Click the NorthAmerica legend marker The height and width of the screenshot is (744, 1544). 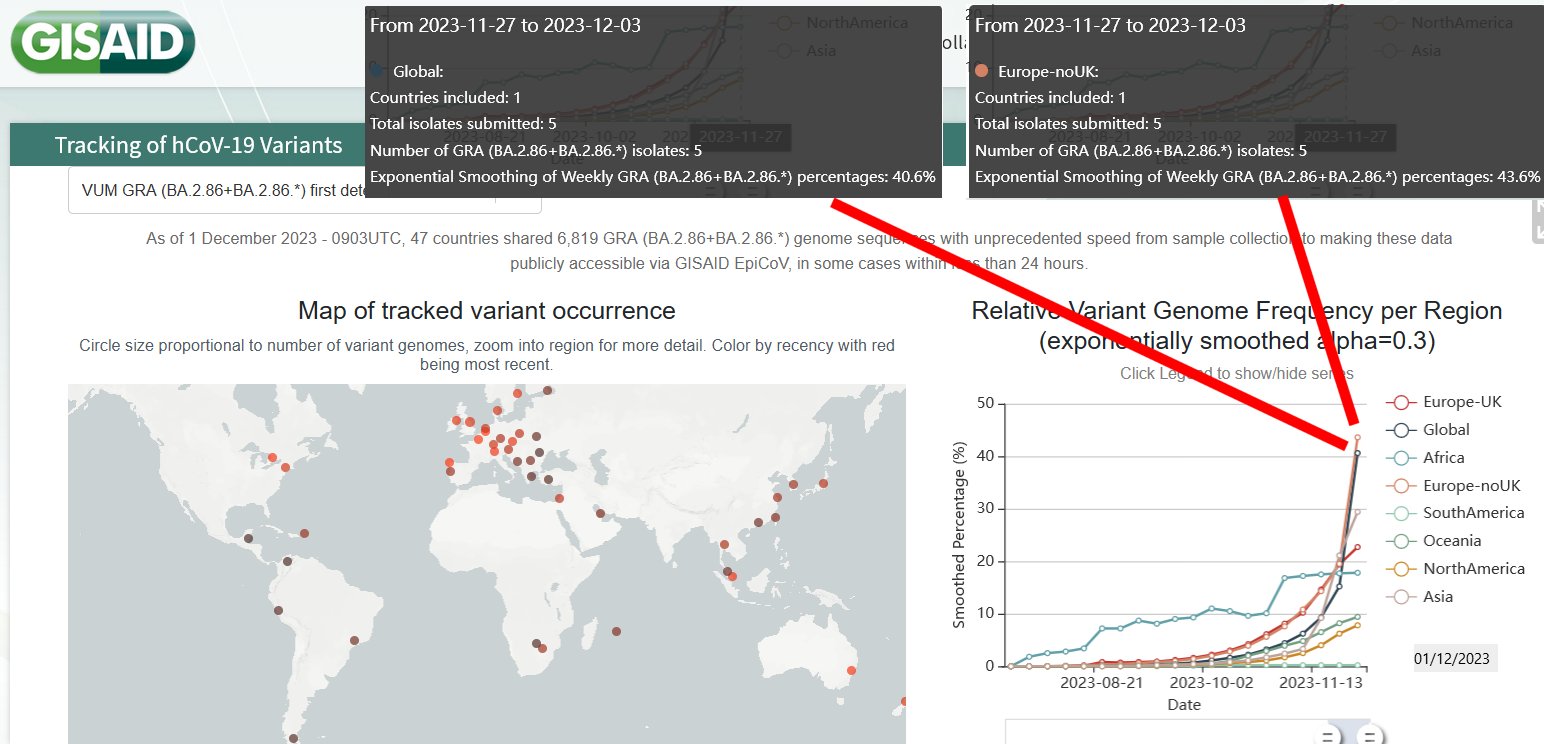pos(1400,569)
